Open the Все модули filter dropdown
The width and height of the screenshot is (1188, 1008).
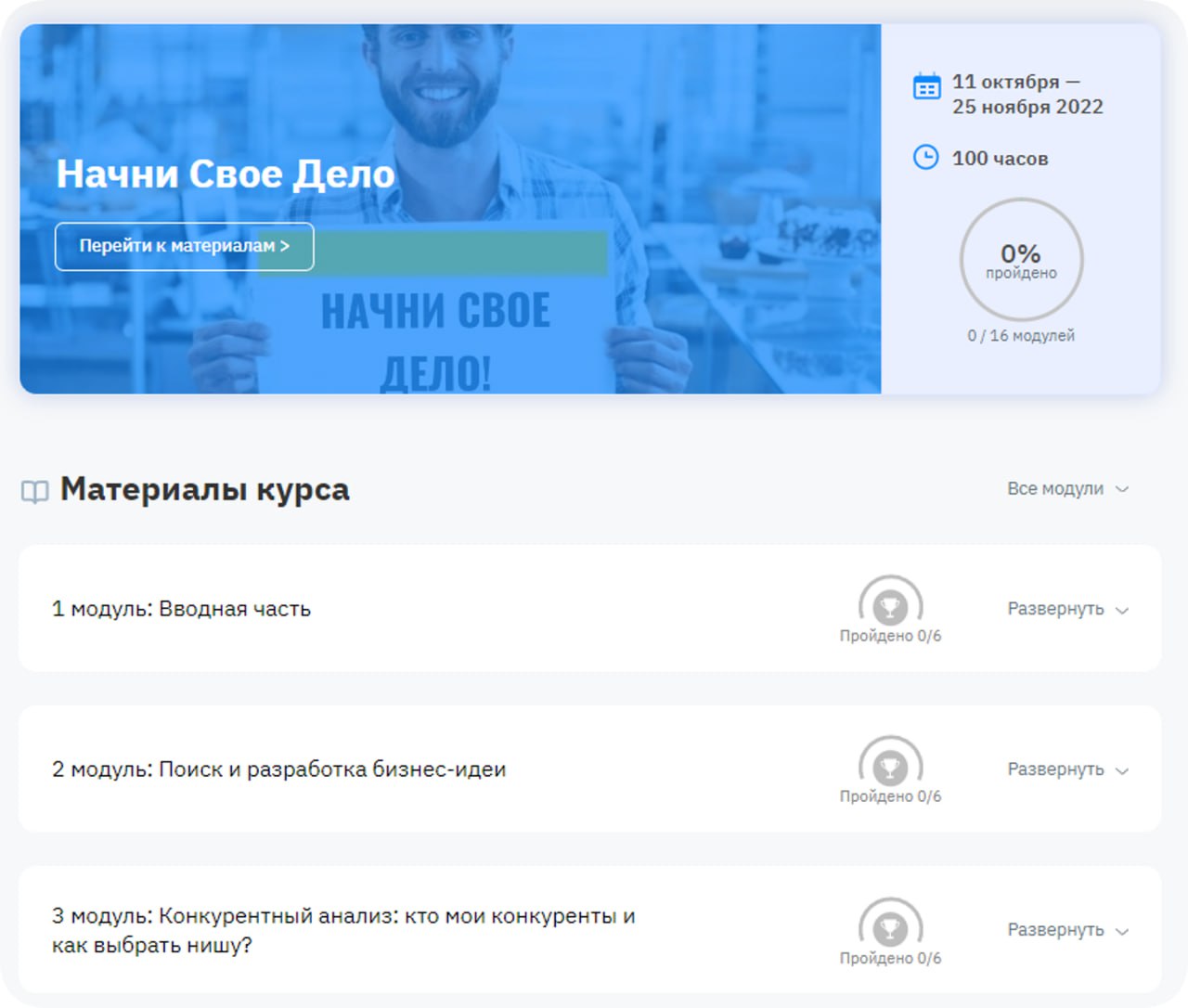pos(1068,488)
